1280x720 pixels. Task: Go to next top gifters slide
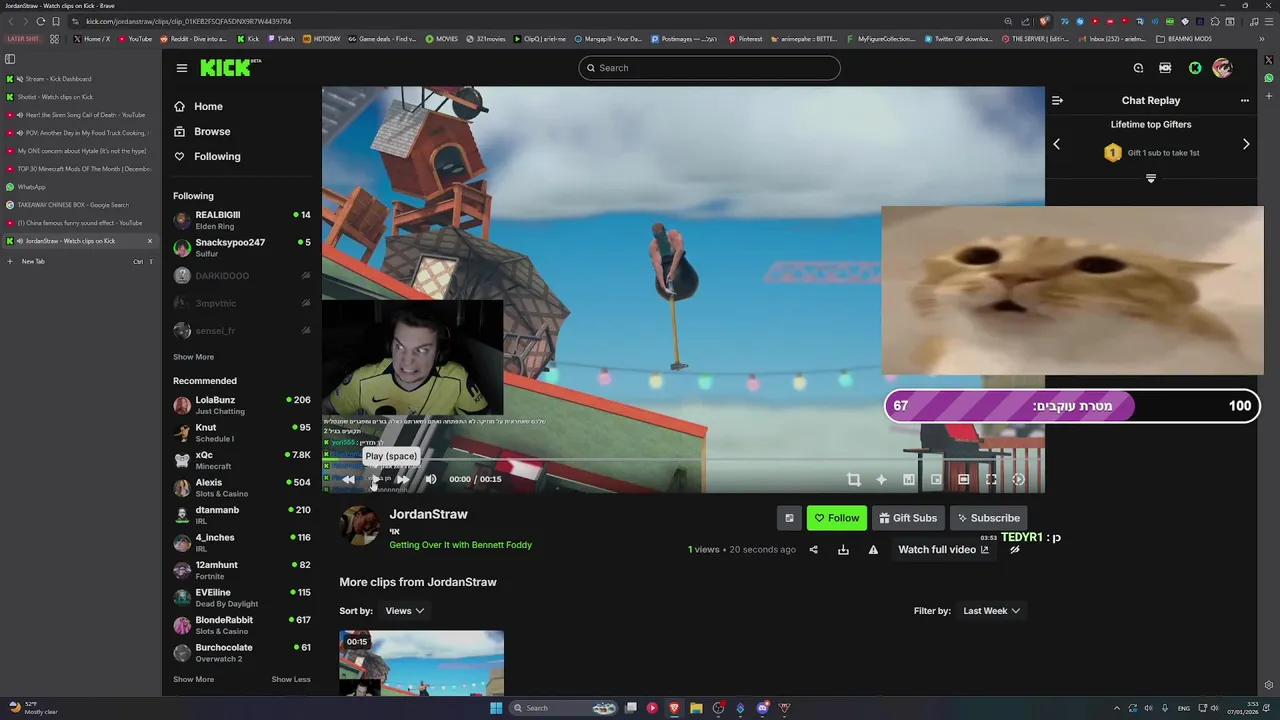coord(1246,144)
